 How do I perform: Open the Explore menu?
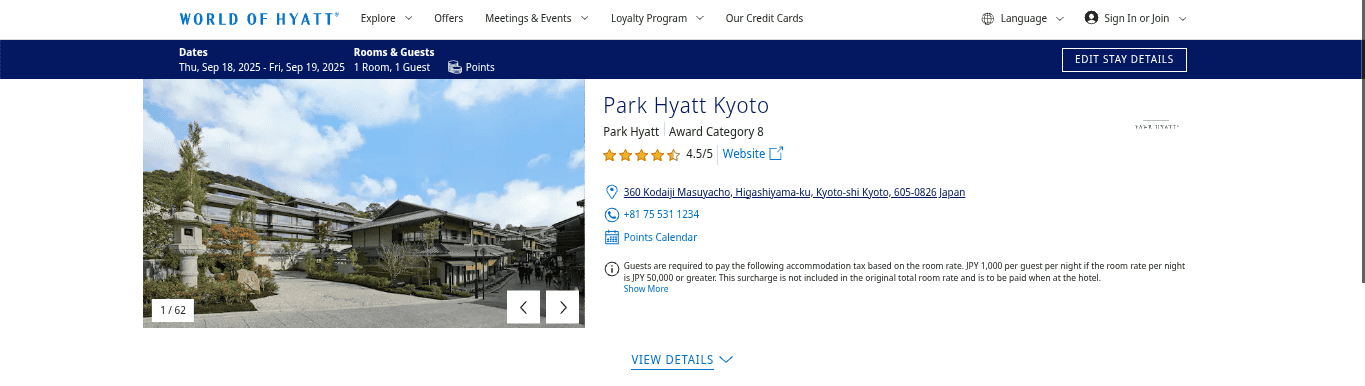pyautogui.click(x=386, y=18)
